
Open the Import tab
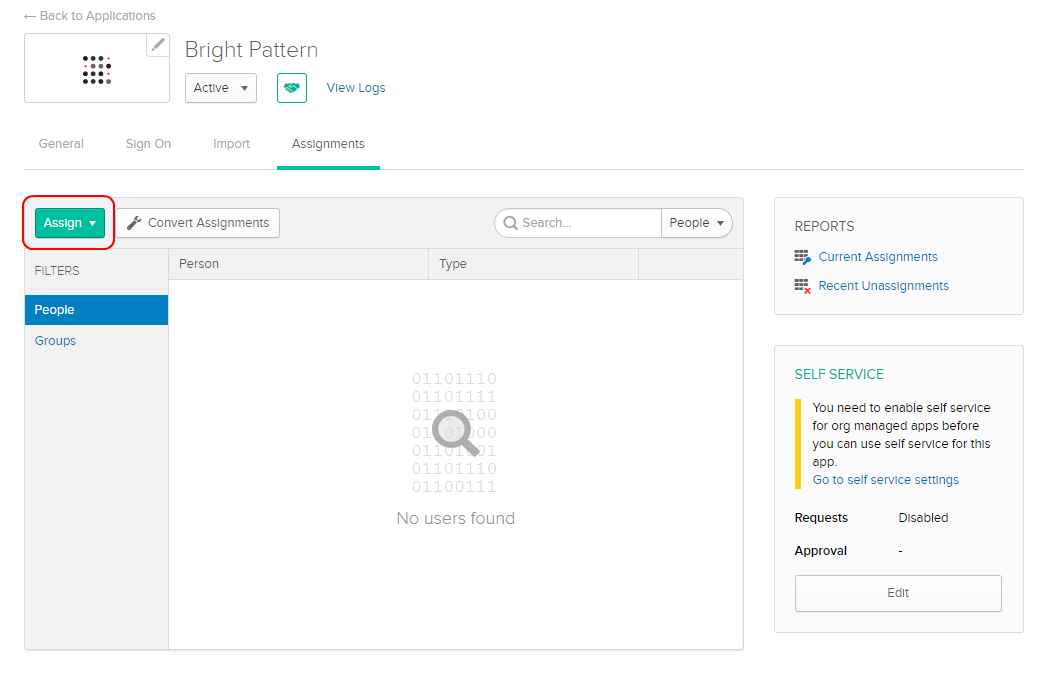coord(231,144)
